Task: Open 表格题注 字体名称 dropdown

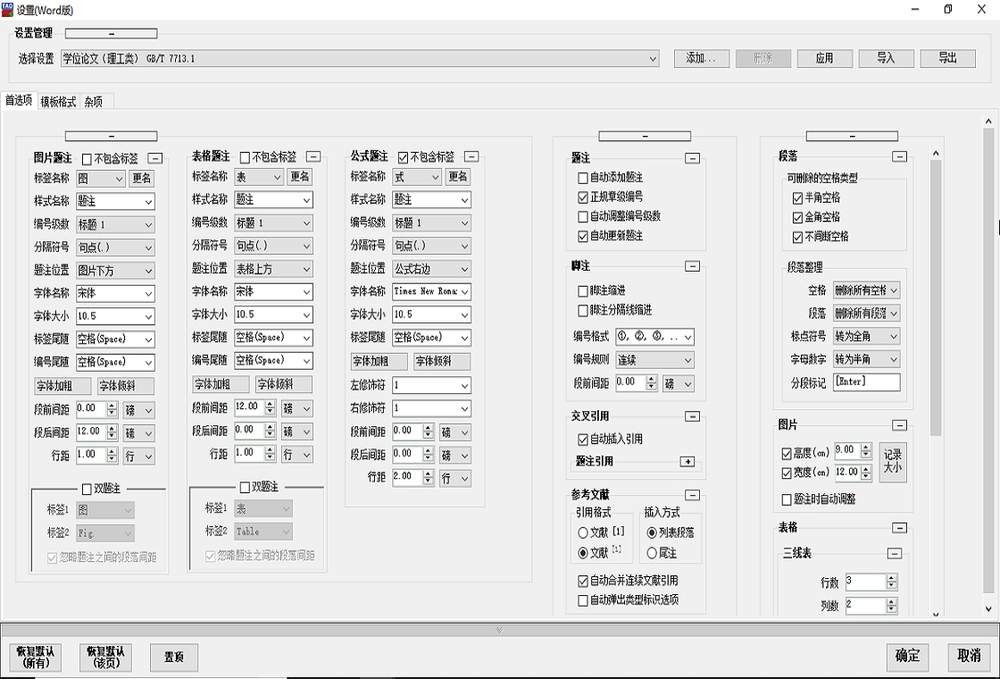Action: point(274,292)
